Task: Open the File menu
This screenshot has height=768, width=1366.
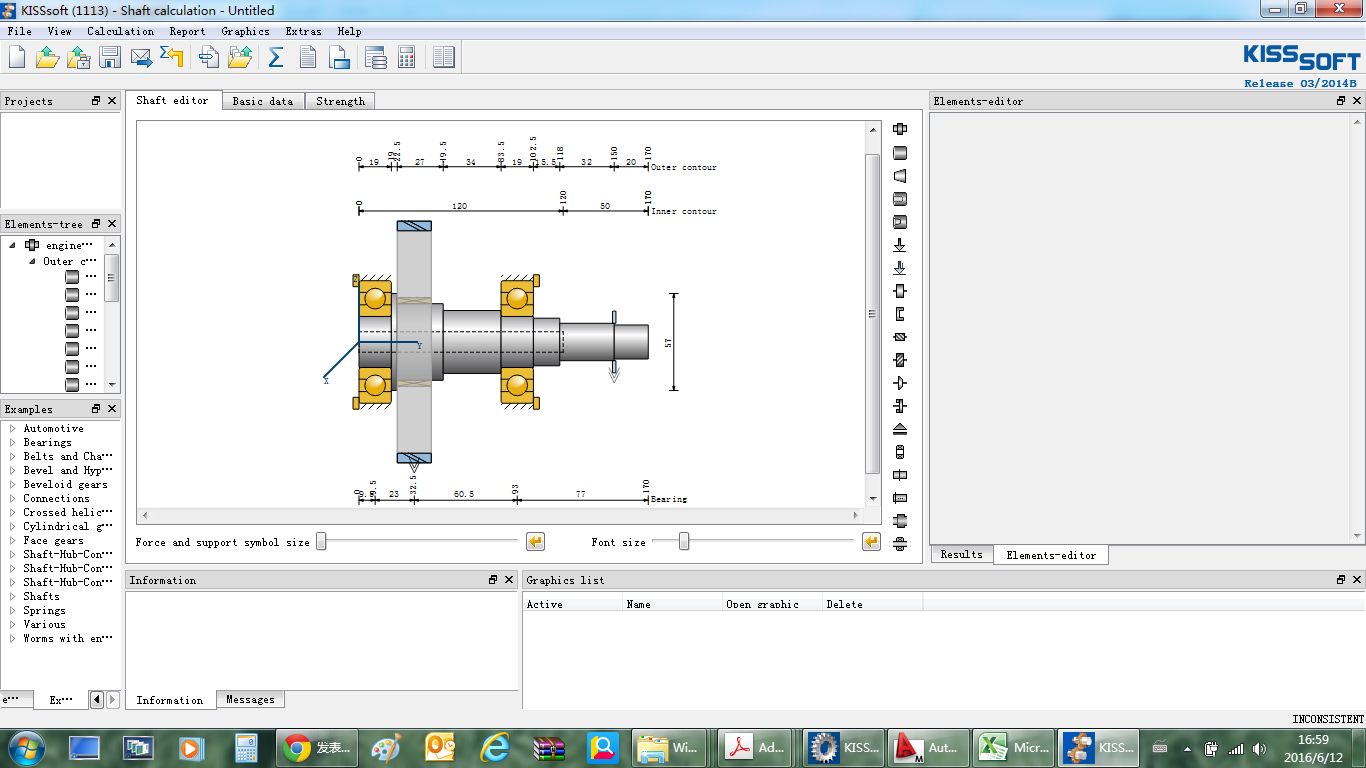Action: click(x=19, y=31)
